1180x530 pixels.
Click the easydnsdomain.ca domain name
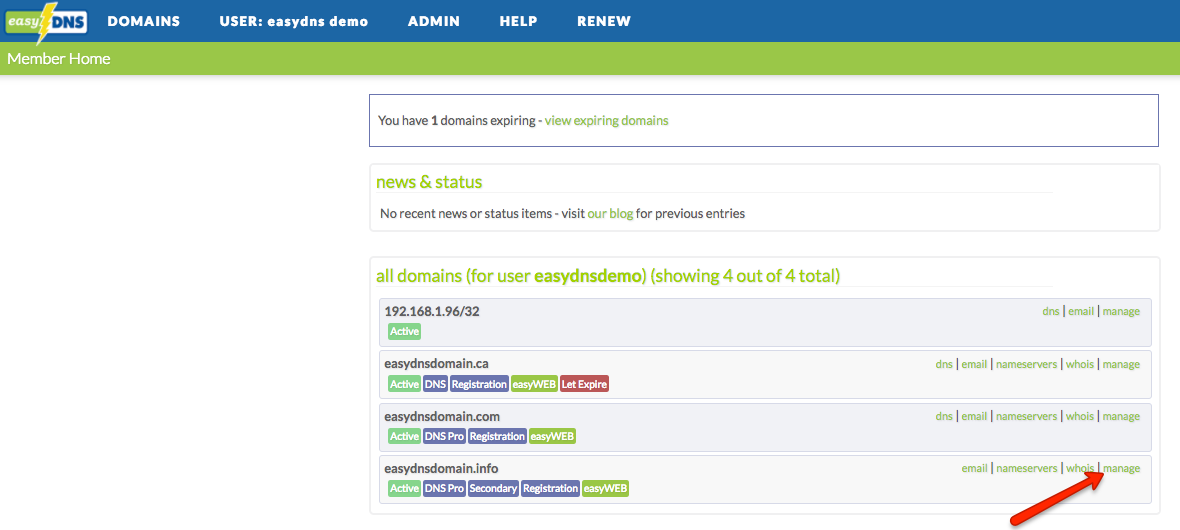pyautogui.click(x=436, y=364)
